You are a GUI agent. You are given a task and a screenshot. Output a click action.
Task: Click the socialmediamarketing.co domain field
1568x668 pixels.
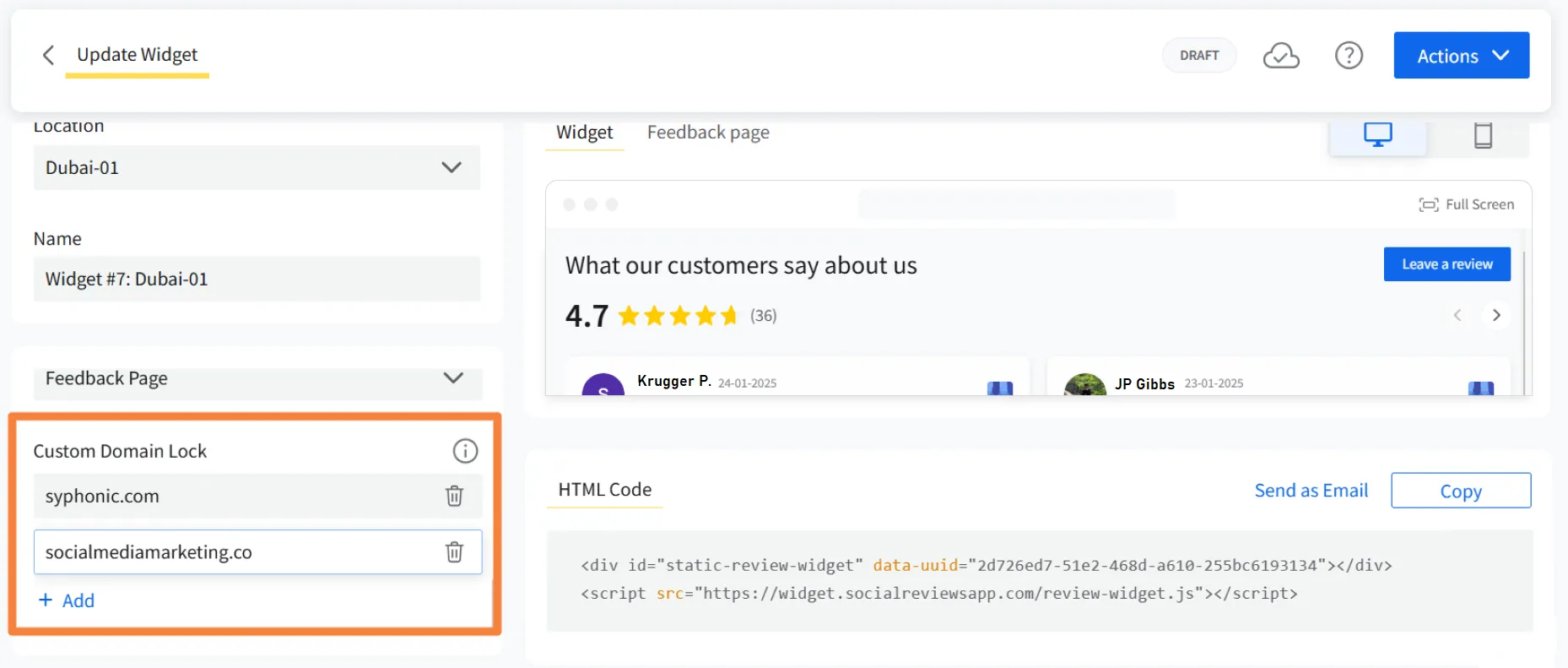pos(257,551)
